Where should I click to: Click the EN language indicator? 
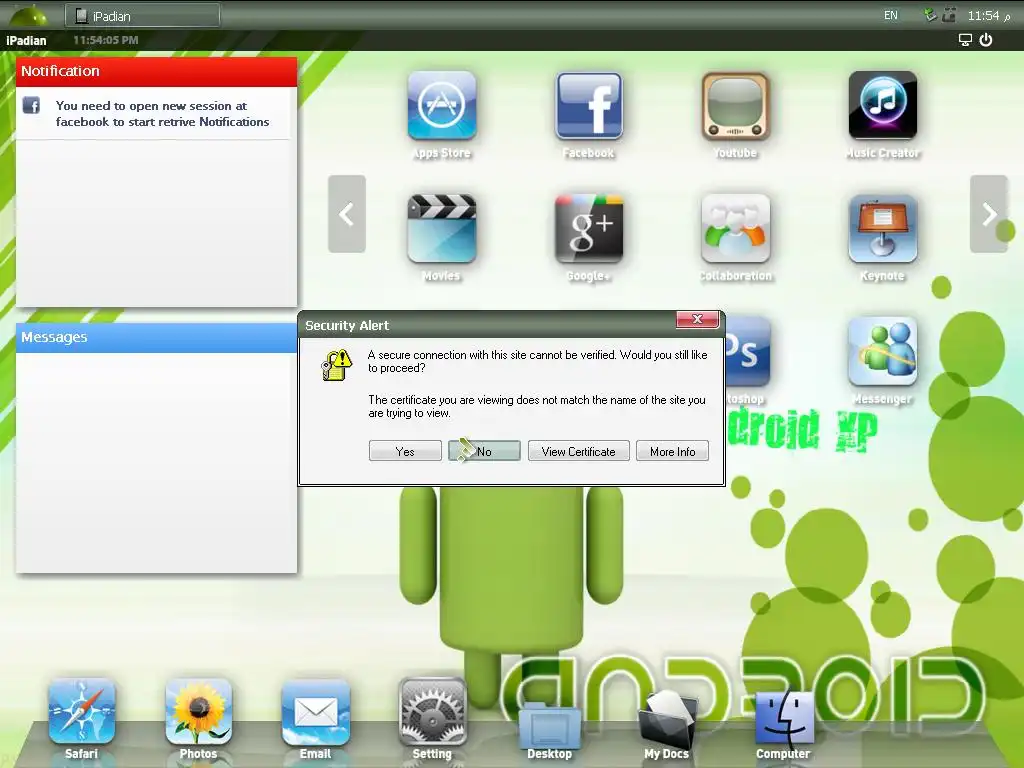coord(891,15)
